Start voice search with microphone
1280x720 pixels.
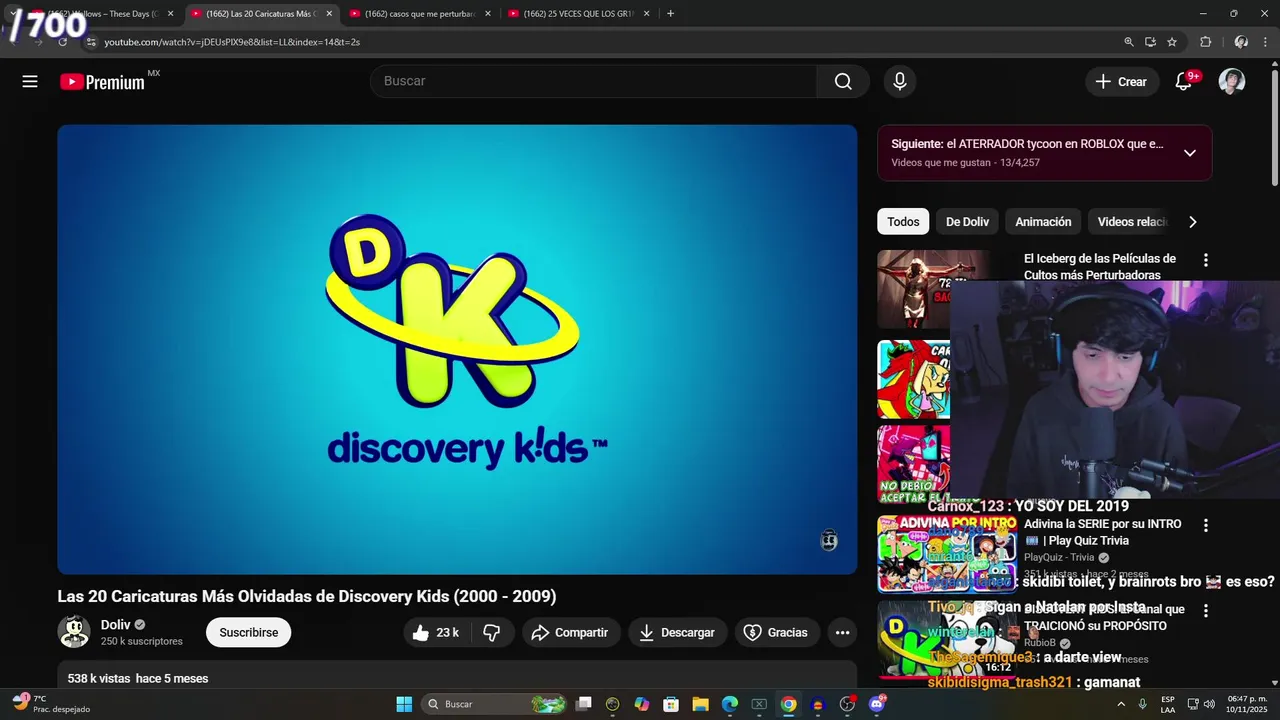point(900,82)
